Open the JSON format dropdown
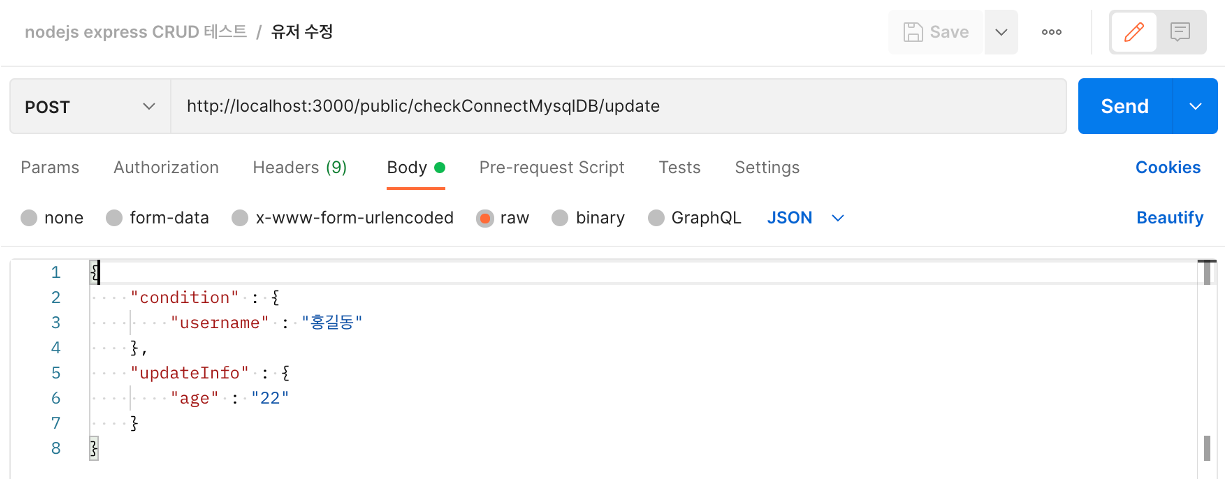The image size is (1226, 480). click(x=806, y=218)
